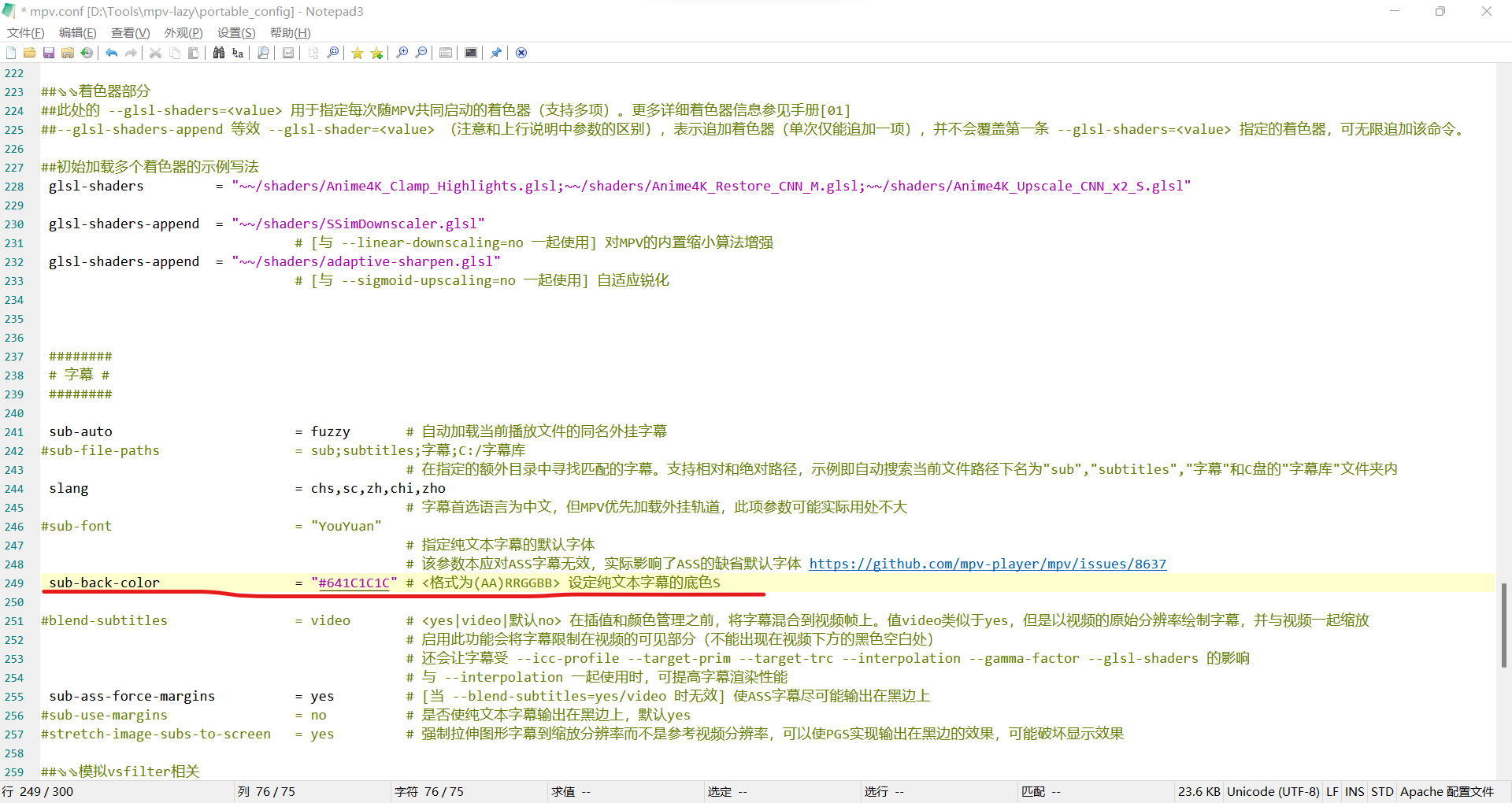Click the #sub-file-paths option text
The image size is (1512, 803).
coord(100,450)
